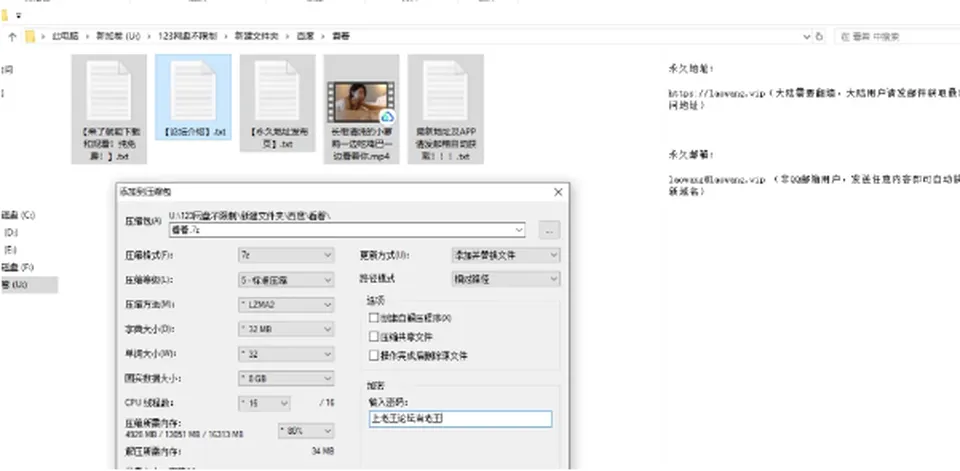Click the last breadcrumb segment 看看
The height and width of the screenshot is (471, 960).
(x=340, y=37)
